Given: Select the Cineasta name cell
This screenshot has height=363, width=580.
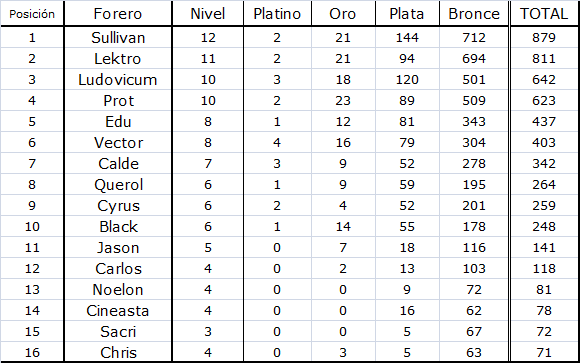Looking at the screenshot, I should (x=118, y=310).
